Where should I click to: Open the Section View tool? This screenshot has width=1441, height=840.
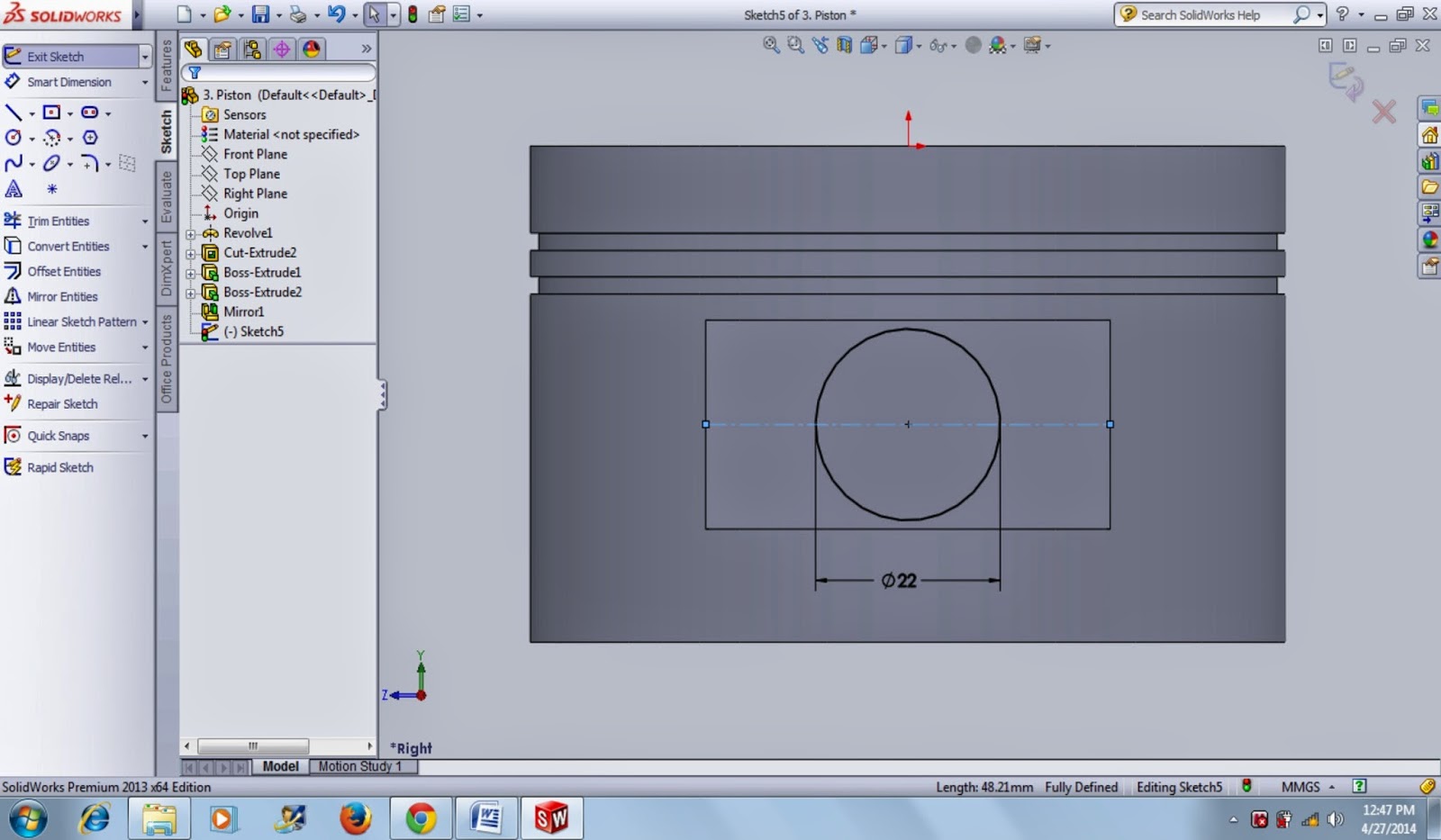(844, 45)
